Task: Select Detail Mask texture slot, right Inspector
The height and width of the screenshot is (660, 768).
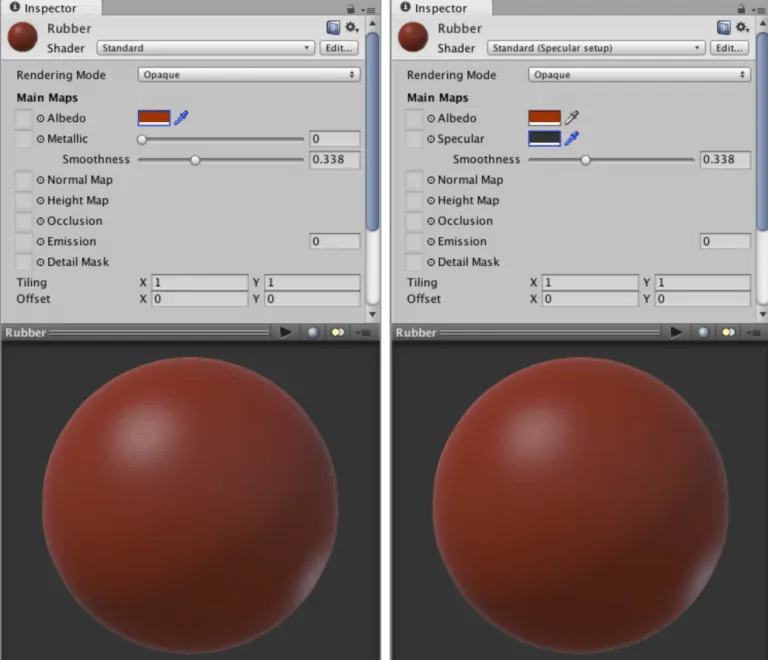Action: click(413, 262)
